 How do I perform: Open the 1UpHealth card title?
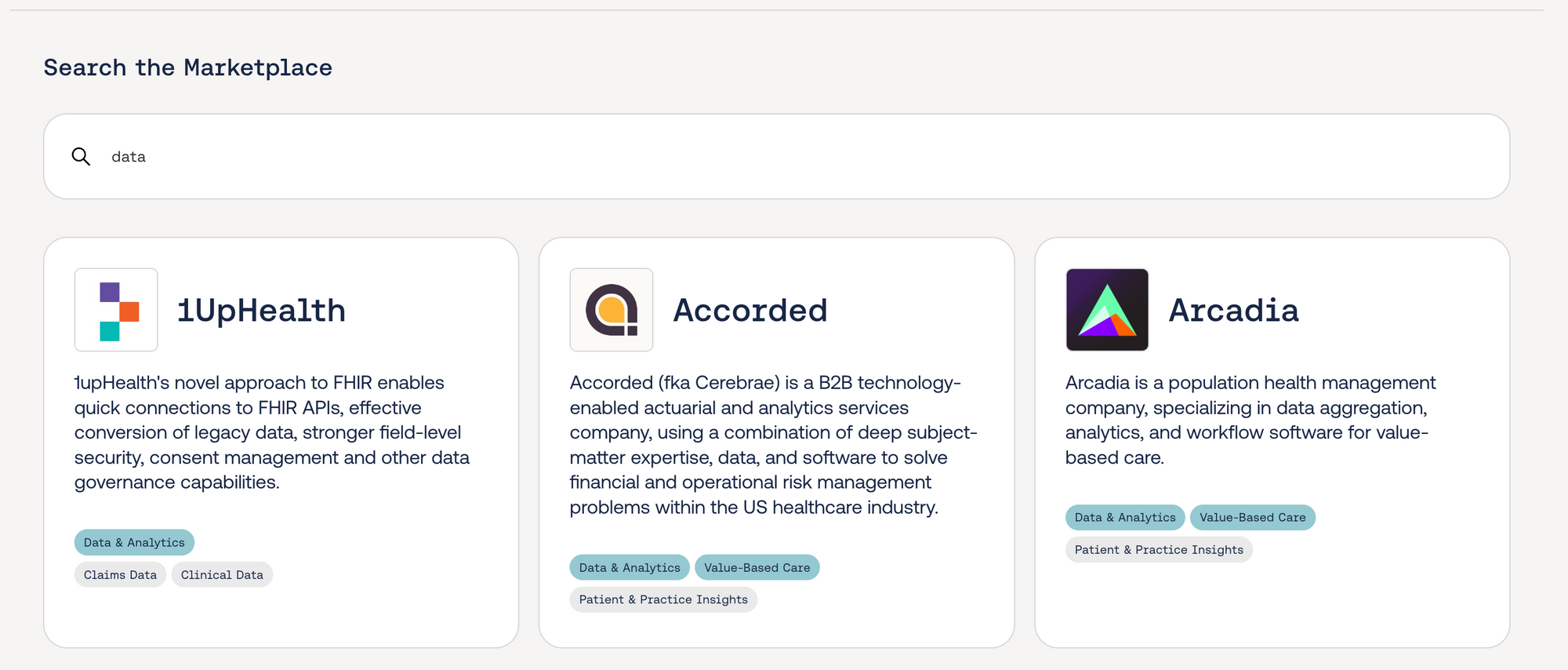pos(261,311)
